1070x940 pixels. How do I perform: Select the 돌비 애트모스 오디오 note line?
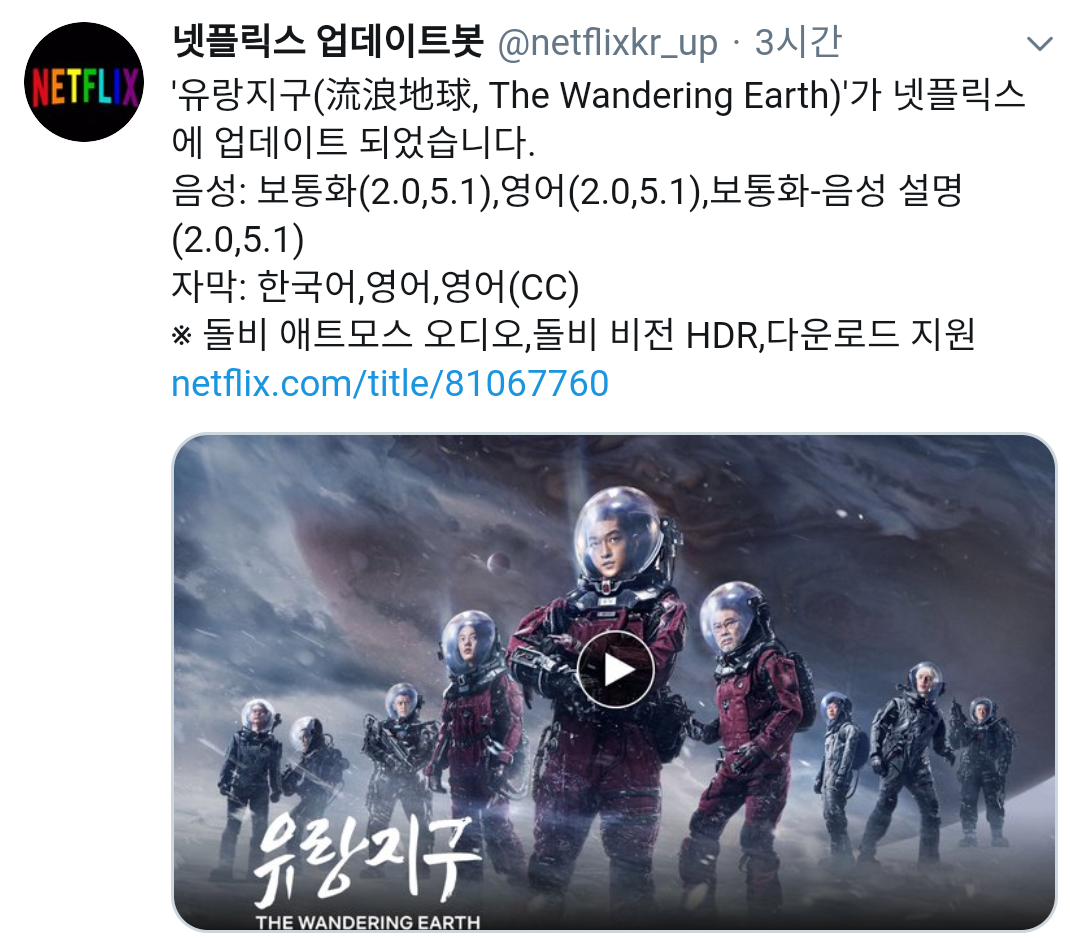[x=573, y=335]
